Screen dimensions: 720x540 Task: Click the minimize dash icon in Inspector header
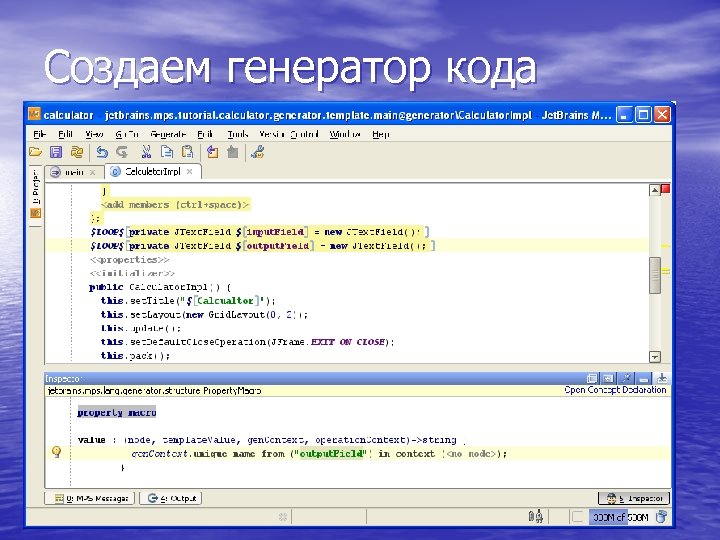(644, 378)
